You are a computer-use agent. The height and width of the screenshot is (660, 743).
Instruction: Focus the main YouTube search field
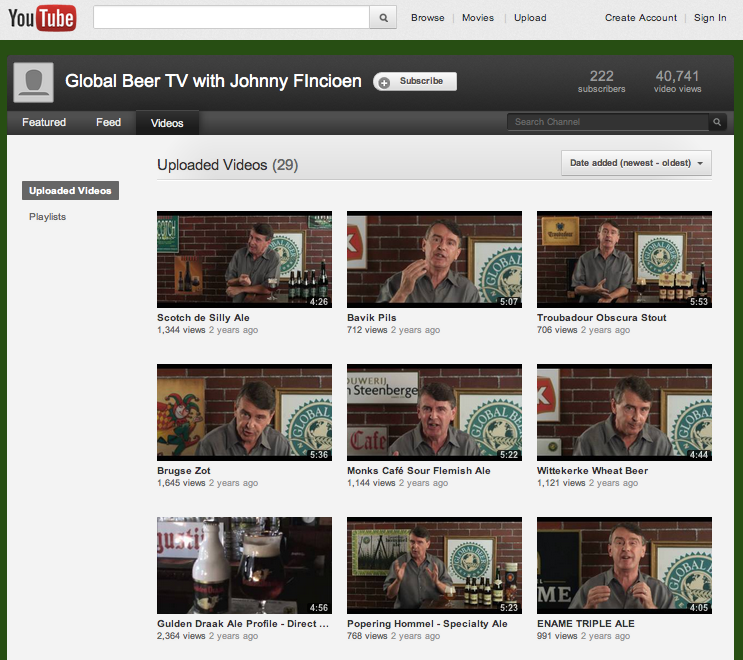[x=231, y=18]
